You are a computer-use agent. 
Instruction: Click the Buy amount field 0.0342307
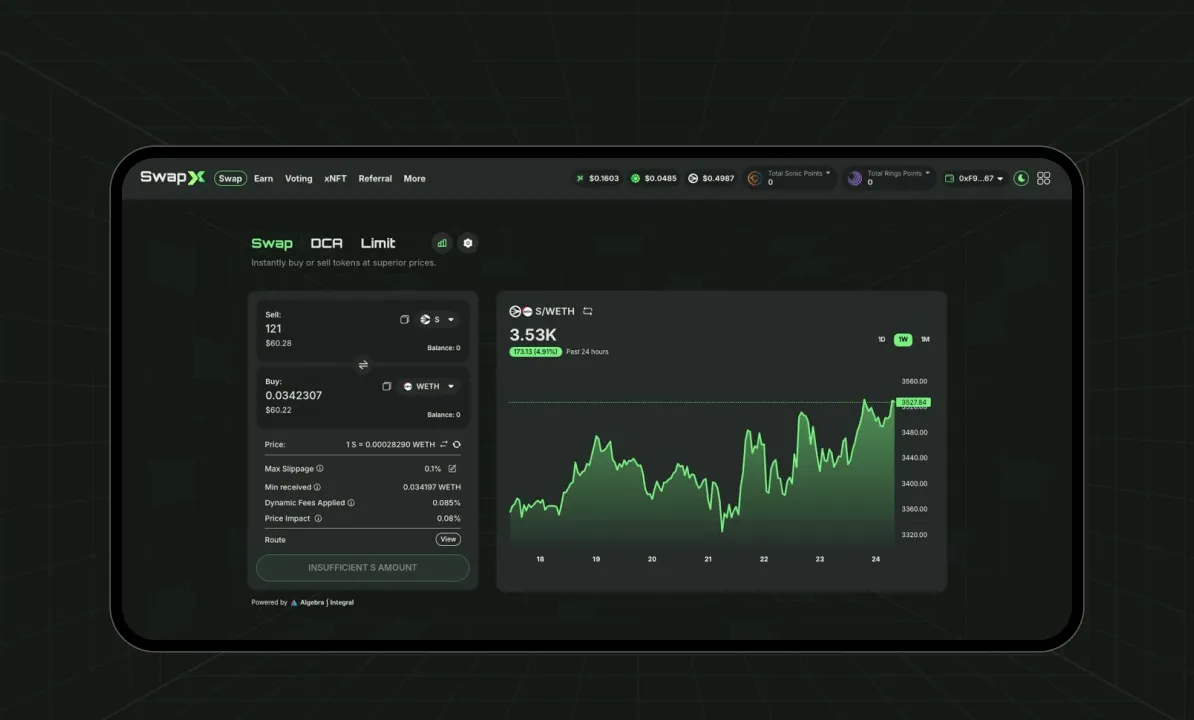point(294,396)
